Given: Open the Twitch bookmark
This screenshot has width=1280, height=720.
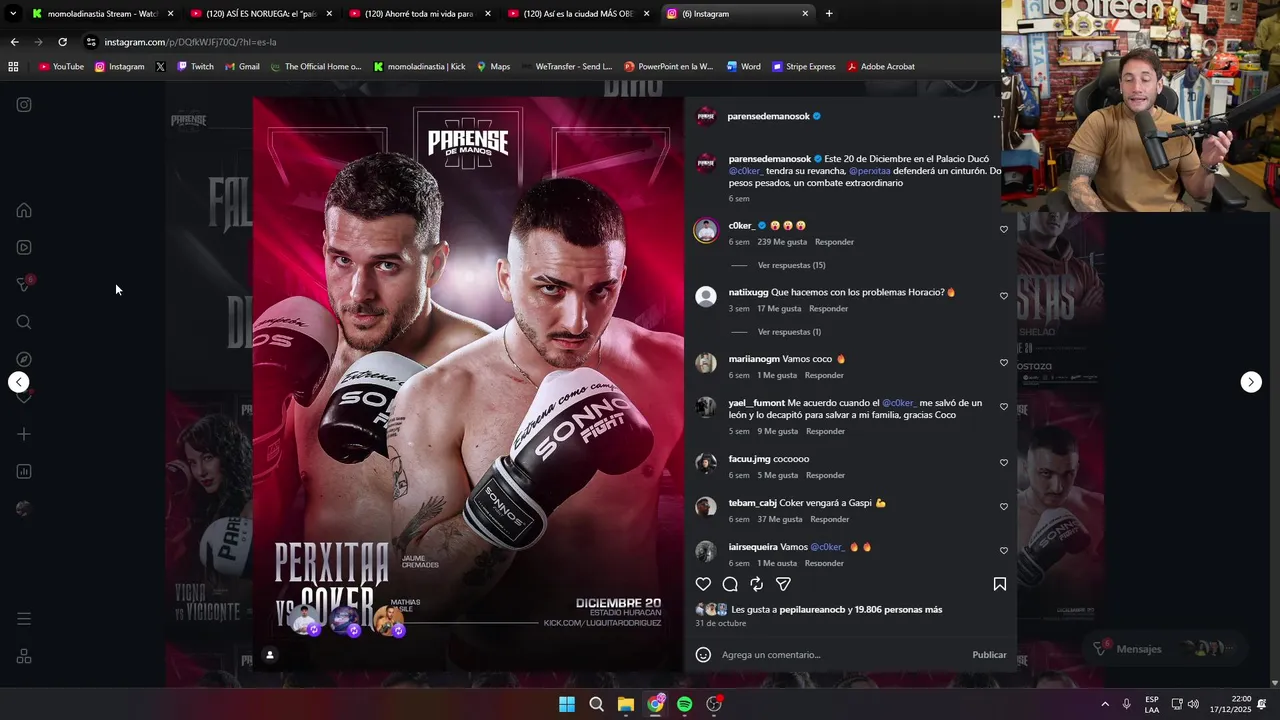Looking at the screenshot, I should 195,67.
